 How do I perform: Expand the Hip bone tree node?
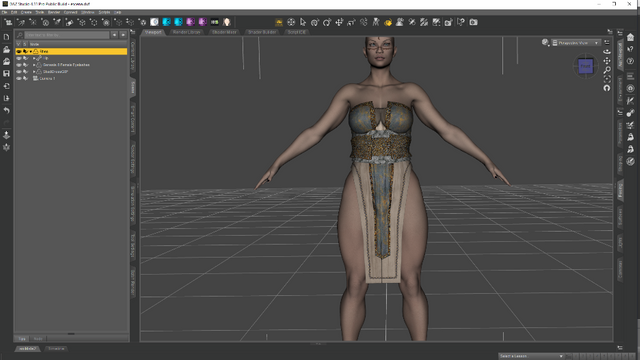(x=34, y=58)
